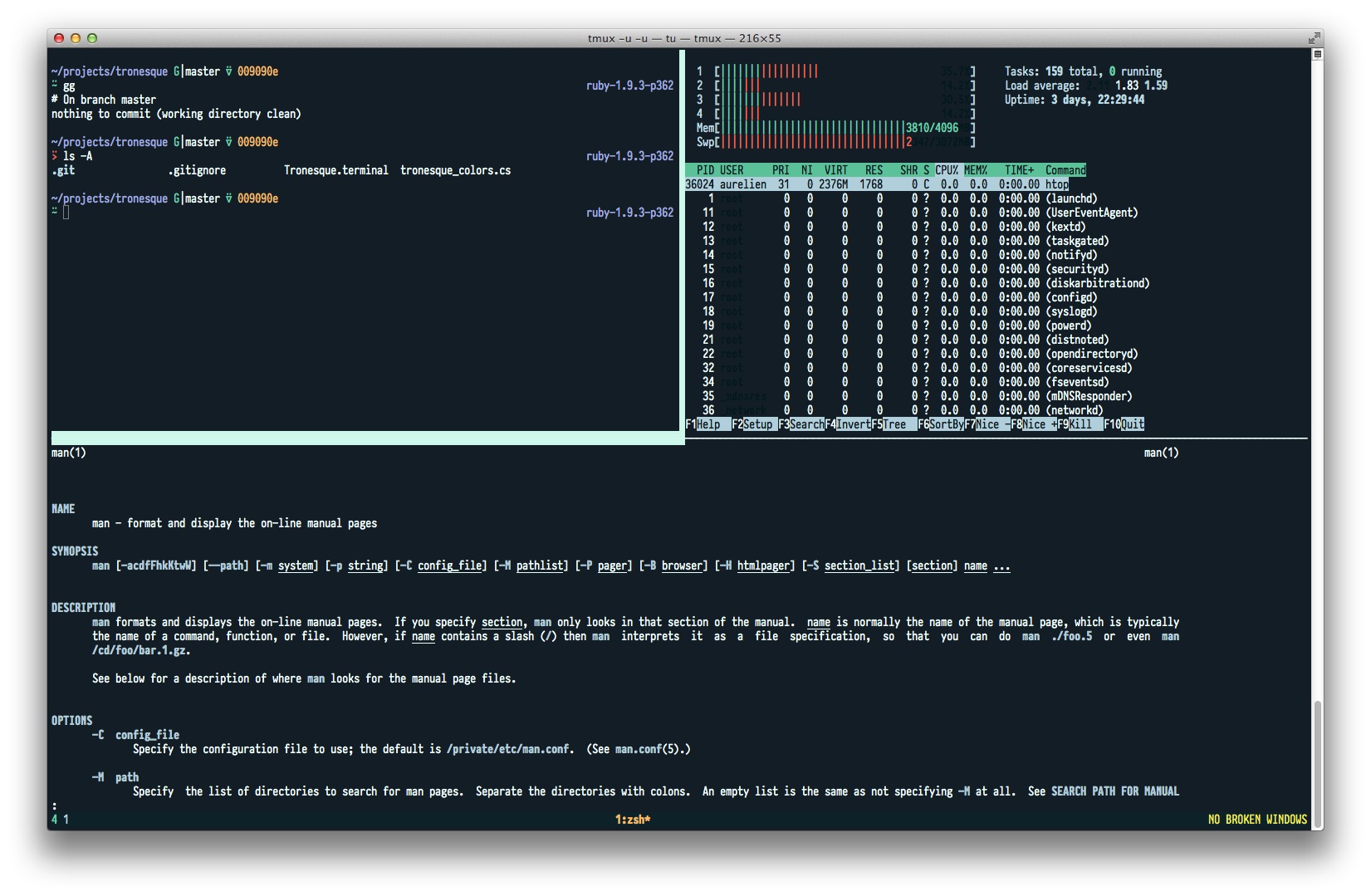Image resolution: width=1371 pixels, height=896 pixels.
Task: Click the MEM% column header
Action: pos(976,170)
